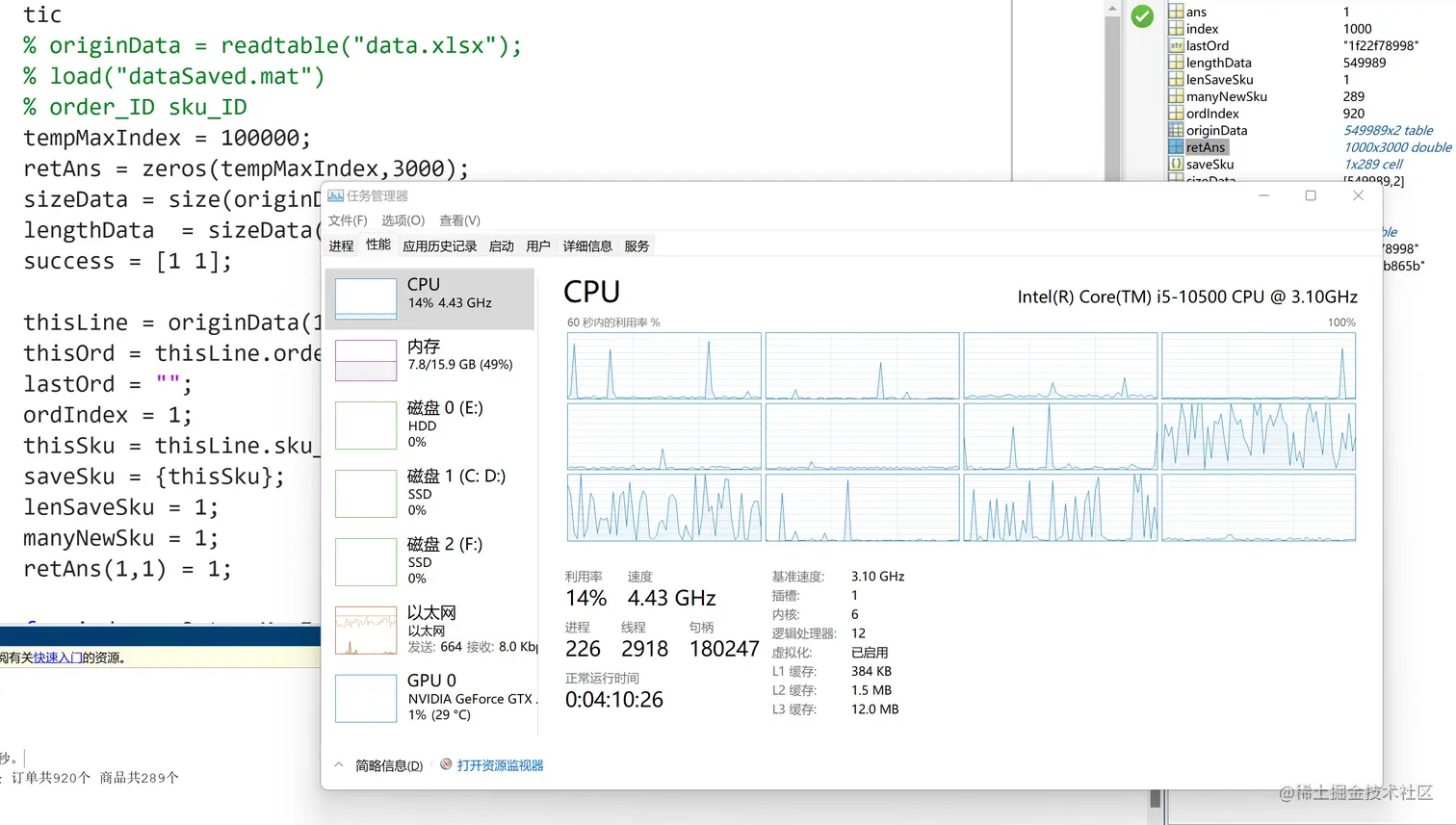Screen dimensions: 1456x825
Task: Click the 线程 count 2918
Action: (644, 649)
